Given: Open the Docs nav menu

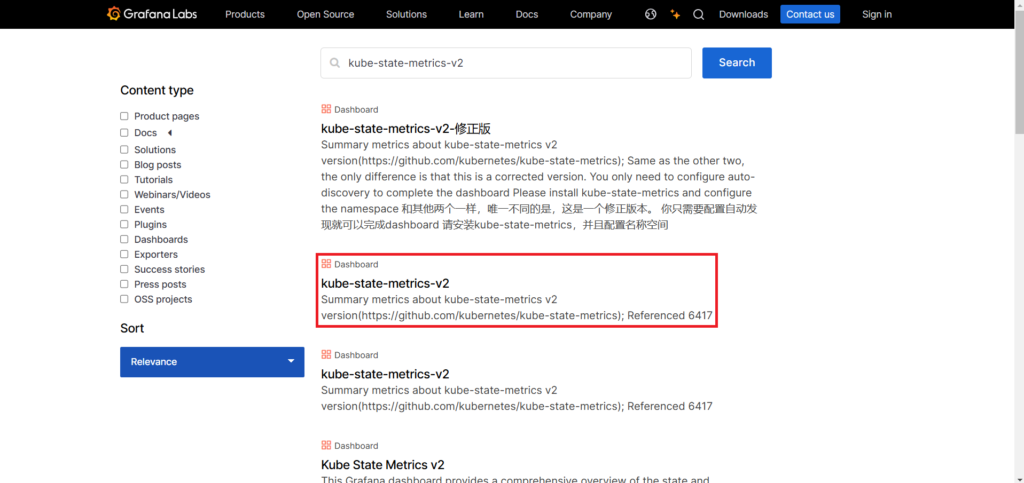Looking at the screenshot, I should click(x=526, y=14).
